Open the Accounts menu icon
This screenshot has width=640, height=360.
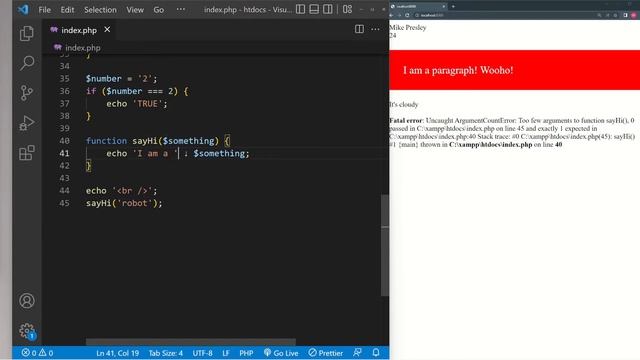pyautogui.click(x=27, y=301)
